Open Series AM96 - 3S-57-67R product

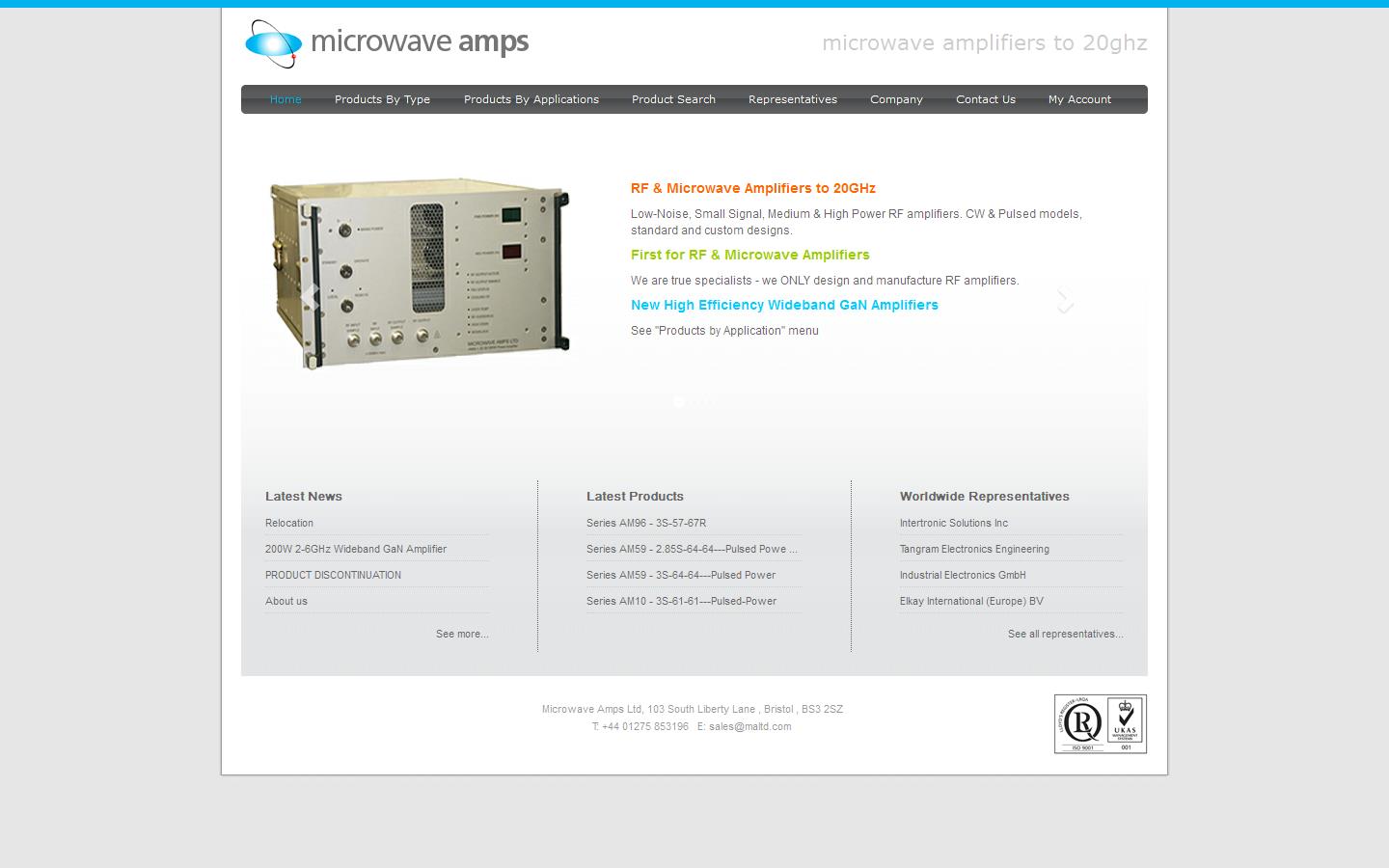click(645, 523)
